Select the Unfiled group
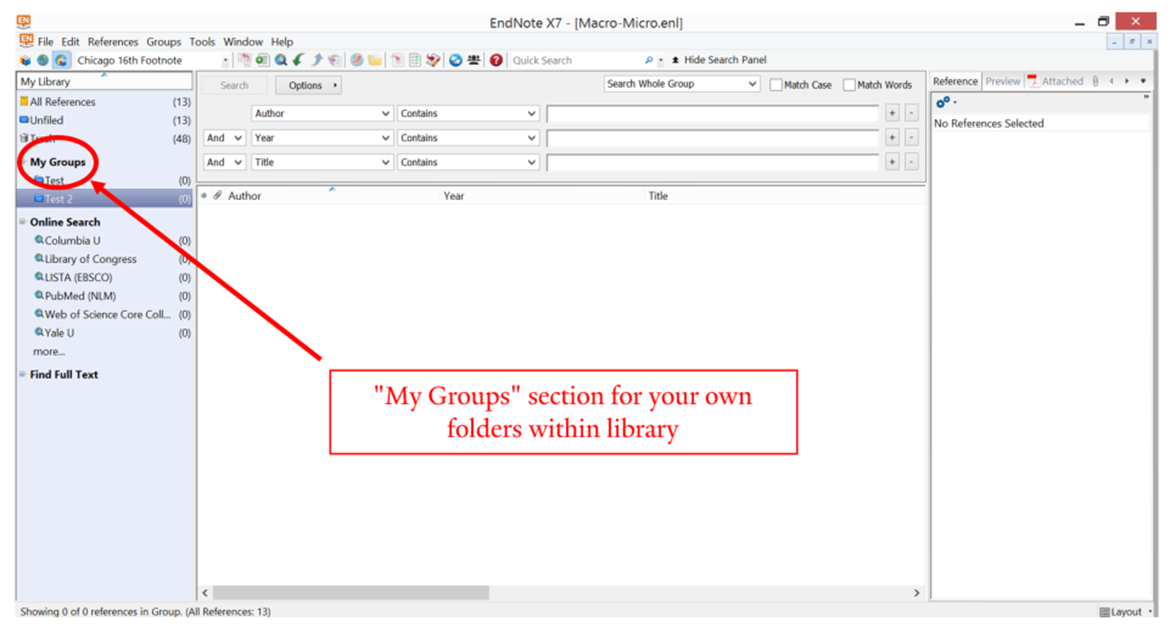1170x627 pixels. click(x=104, y=120)
